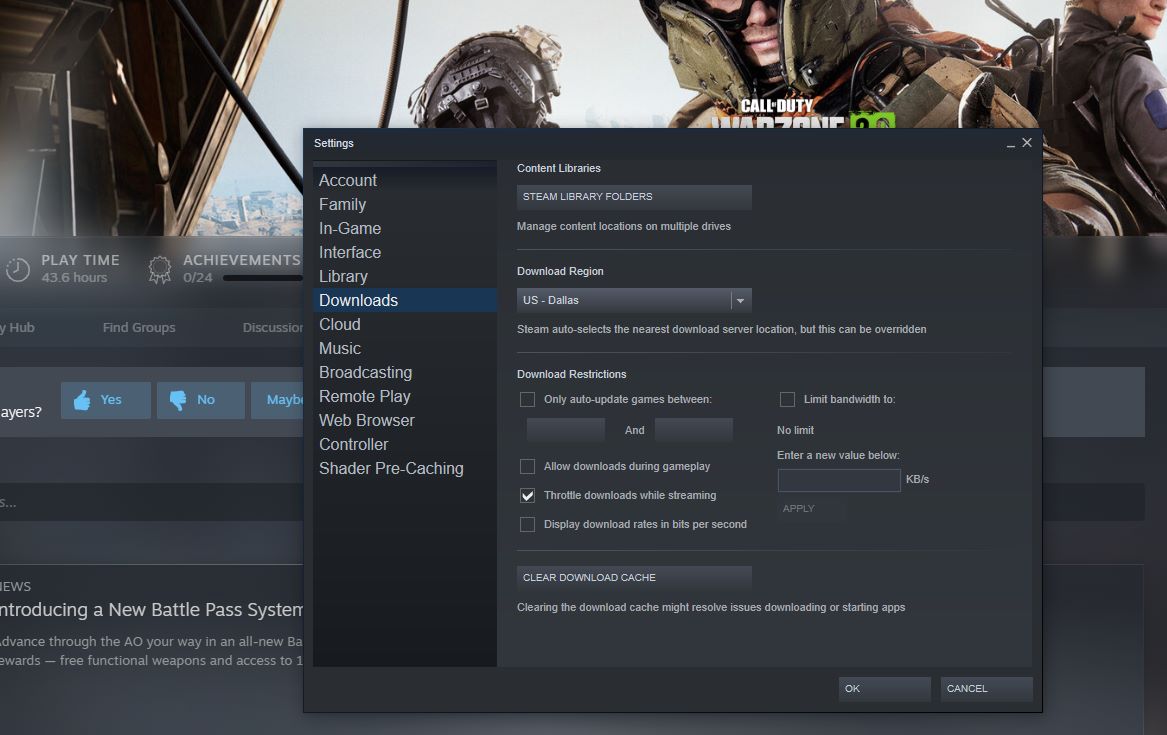This screenshot has width=1167, height=735.
Task: Open the New Battle Pass System news headline
Action: coord(151,610)
